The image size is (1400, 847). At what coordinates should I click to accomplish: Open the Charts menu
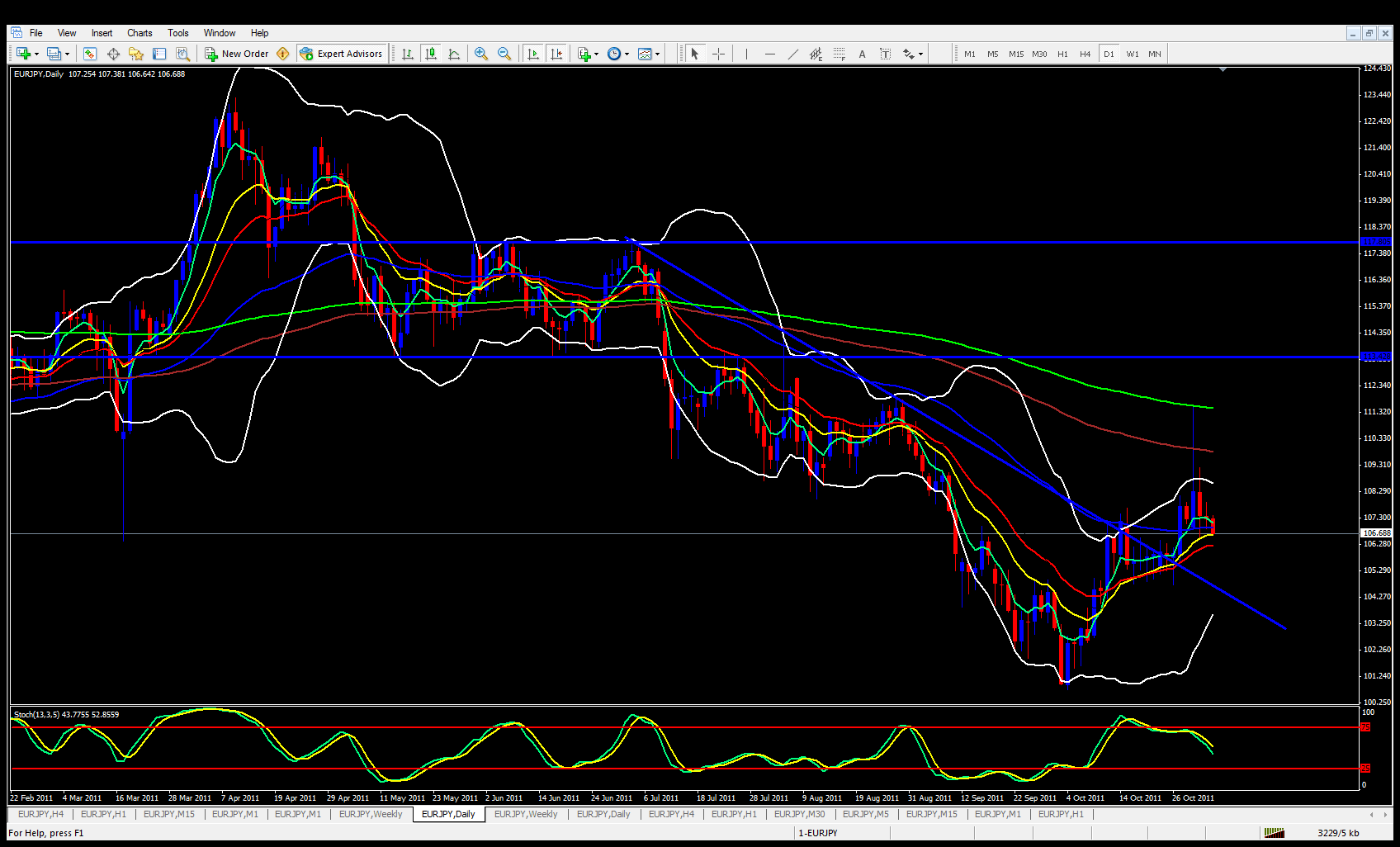(x=140, y=33)
